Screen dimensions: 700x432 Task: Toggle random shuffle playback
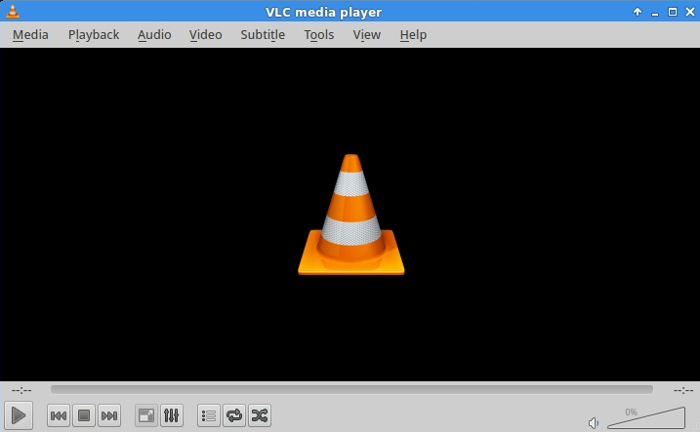coord(259,416)
